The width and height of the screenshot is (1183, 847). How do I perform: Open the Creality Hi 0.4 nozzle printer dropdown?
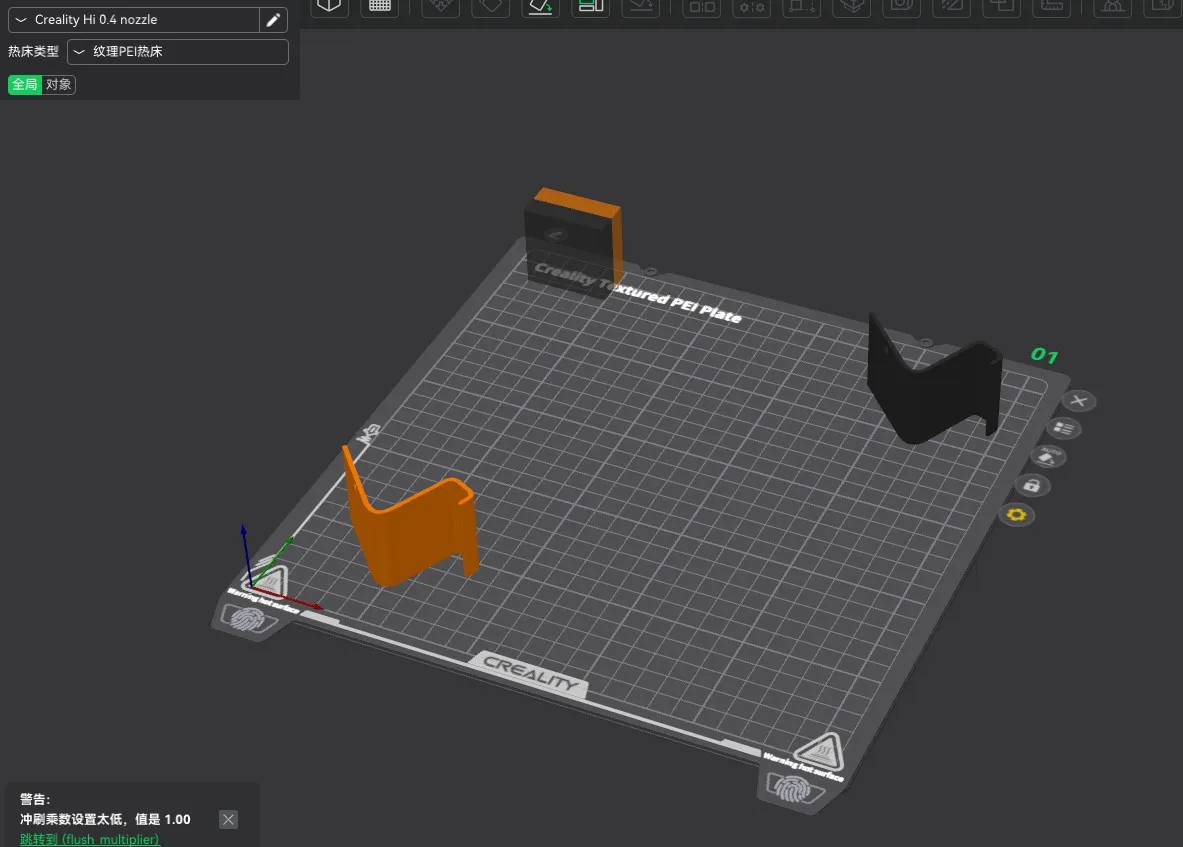(134, 20)
